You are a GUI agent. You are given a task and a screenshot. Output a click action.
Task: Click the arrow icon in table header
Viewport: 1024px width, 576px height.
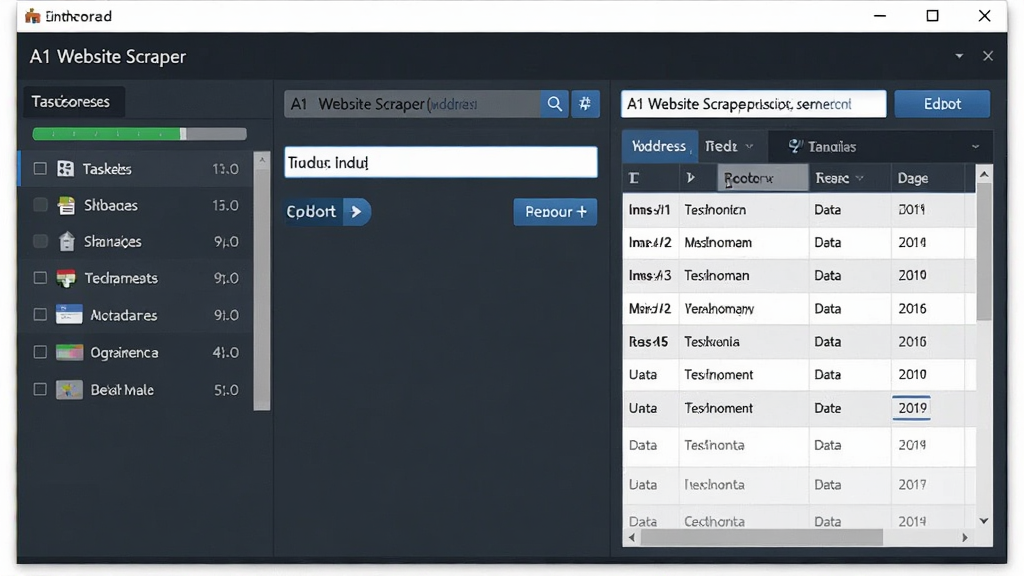click(x=690, y=178)
